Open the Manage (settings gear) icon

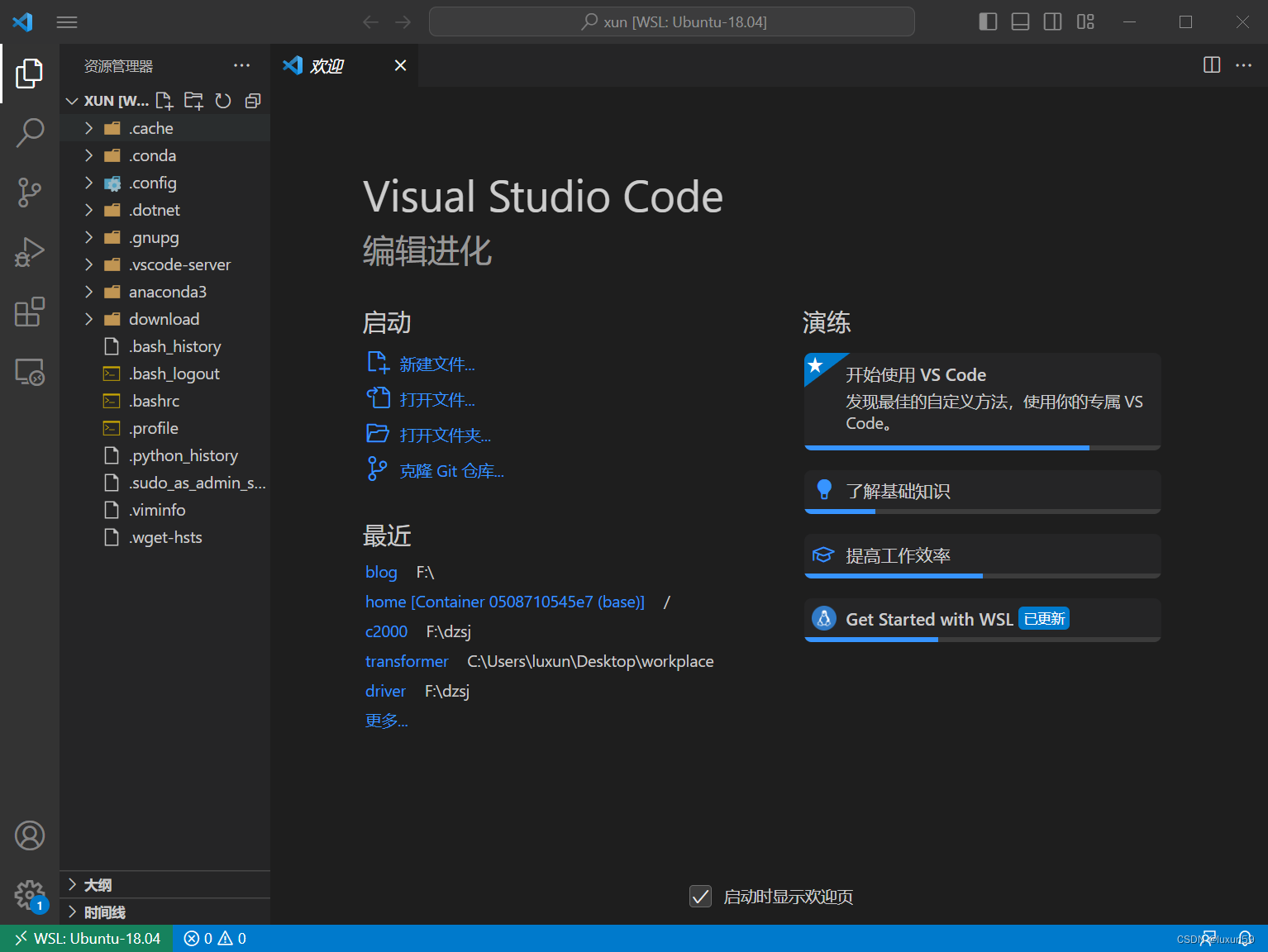[30, 894]
